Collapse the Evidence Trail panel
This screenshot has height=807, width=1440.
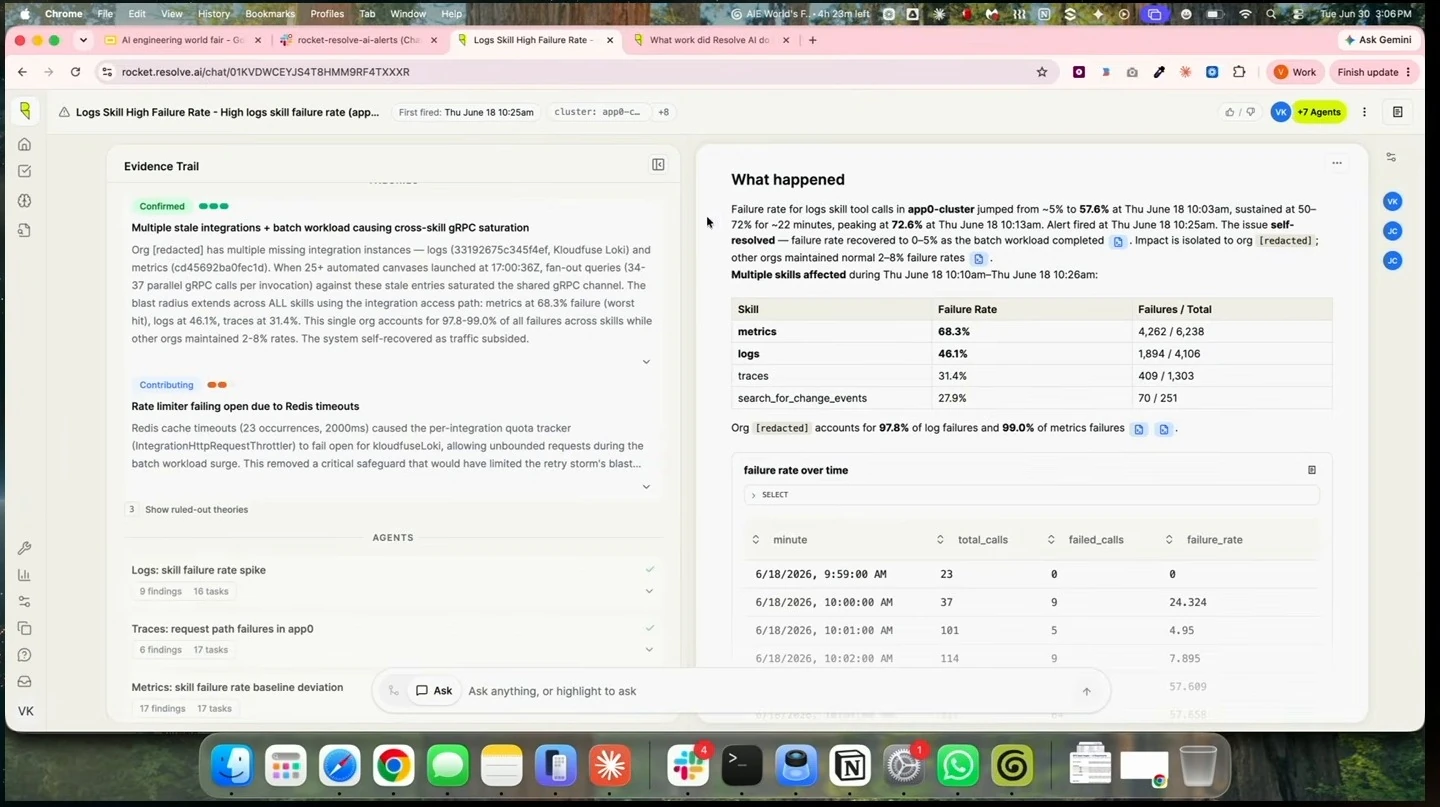(658, 165)
